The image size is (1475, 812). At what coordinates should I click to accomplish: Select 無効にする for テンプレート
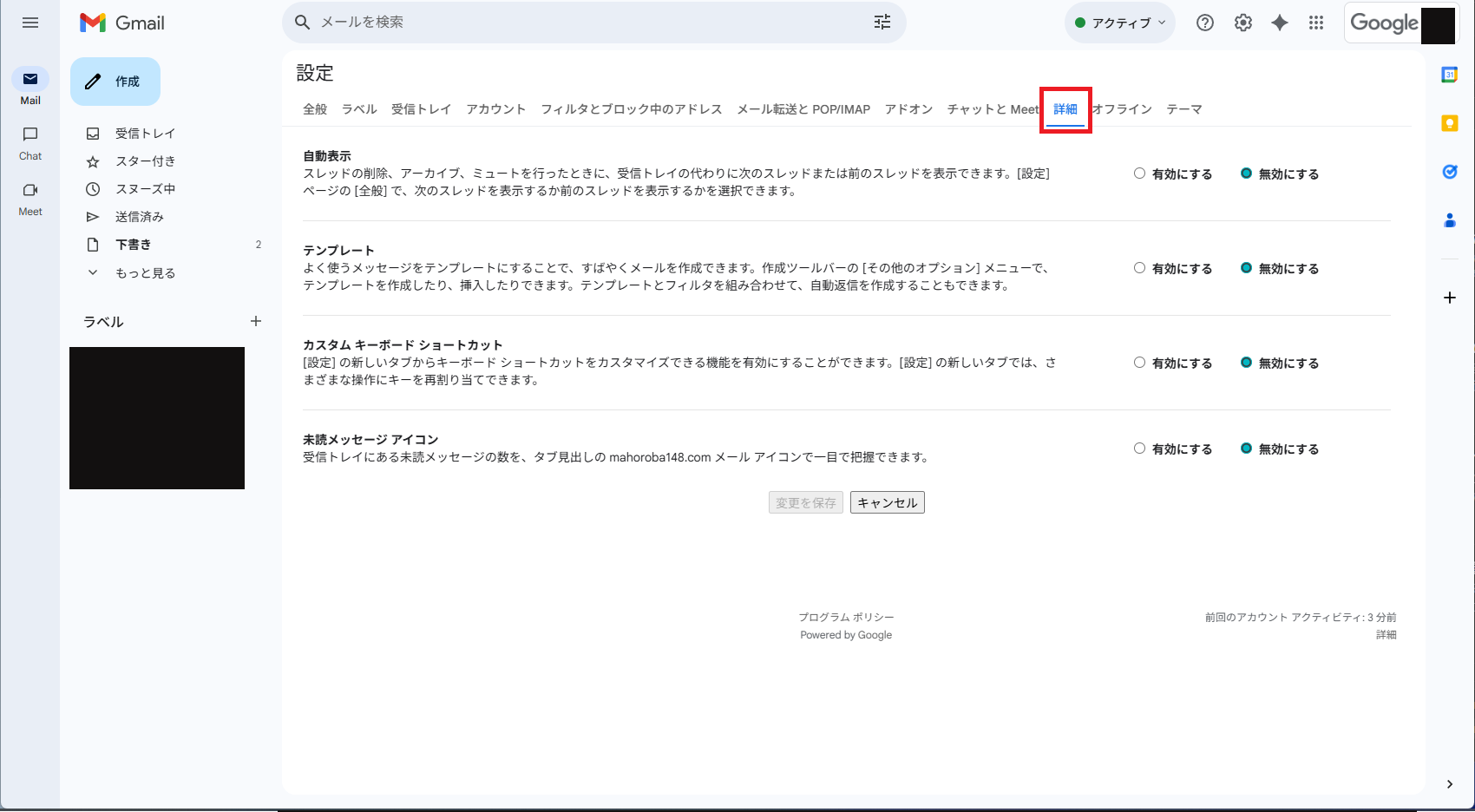click(1246, 268)
